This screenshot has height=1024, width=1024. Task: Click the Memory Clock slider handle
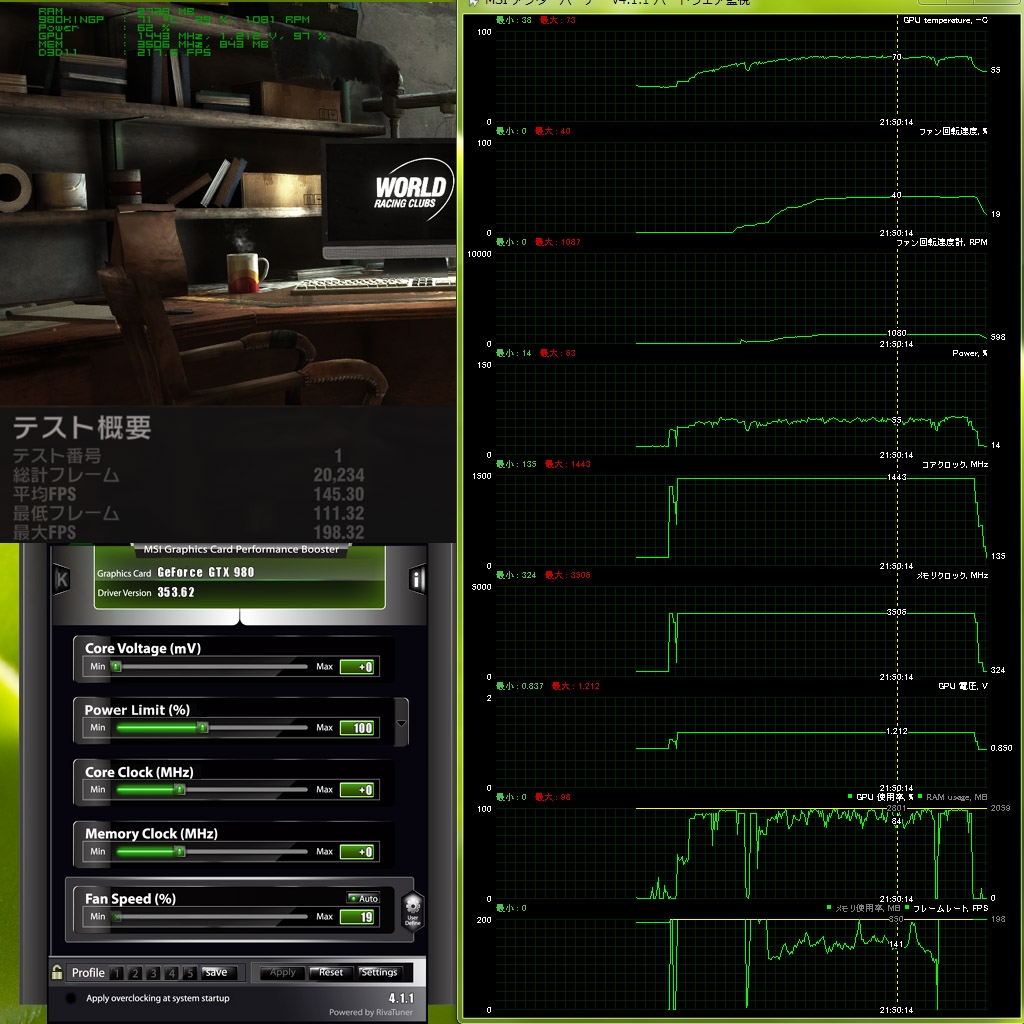(180, 852)
